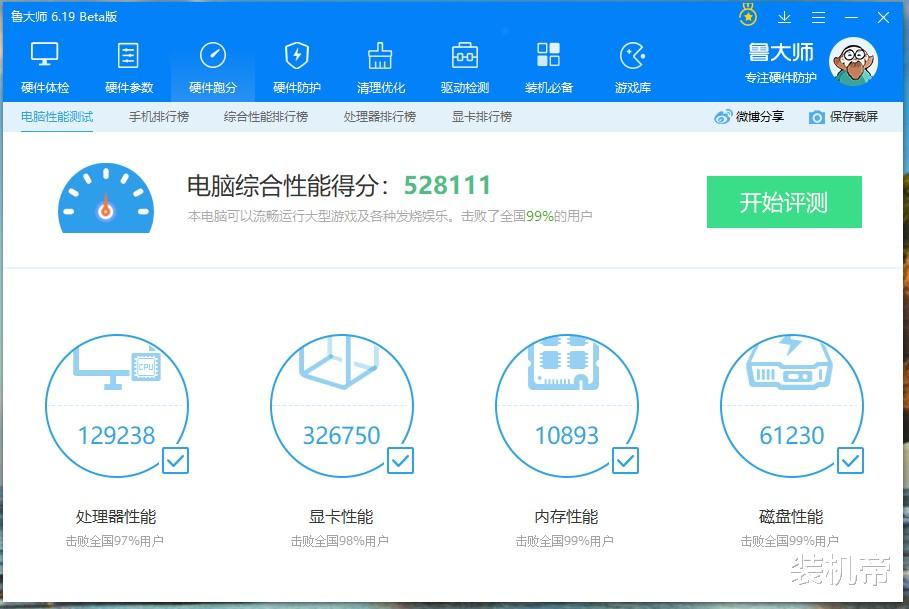Click disk score 61230

pyautogui.click(x=792, y=435)
